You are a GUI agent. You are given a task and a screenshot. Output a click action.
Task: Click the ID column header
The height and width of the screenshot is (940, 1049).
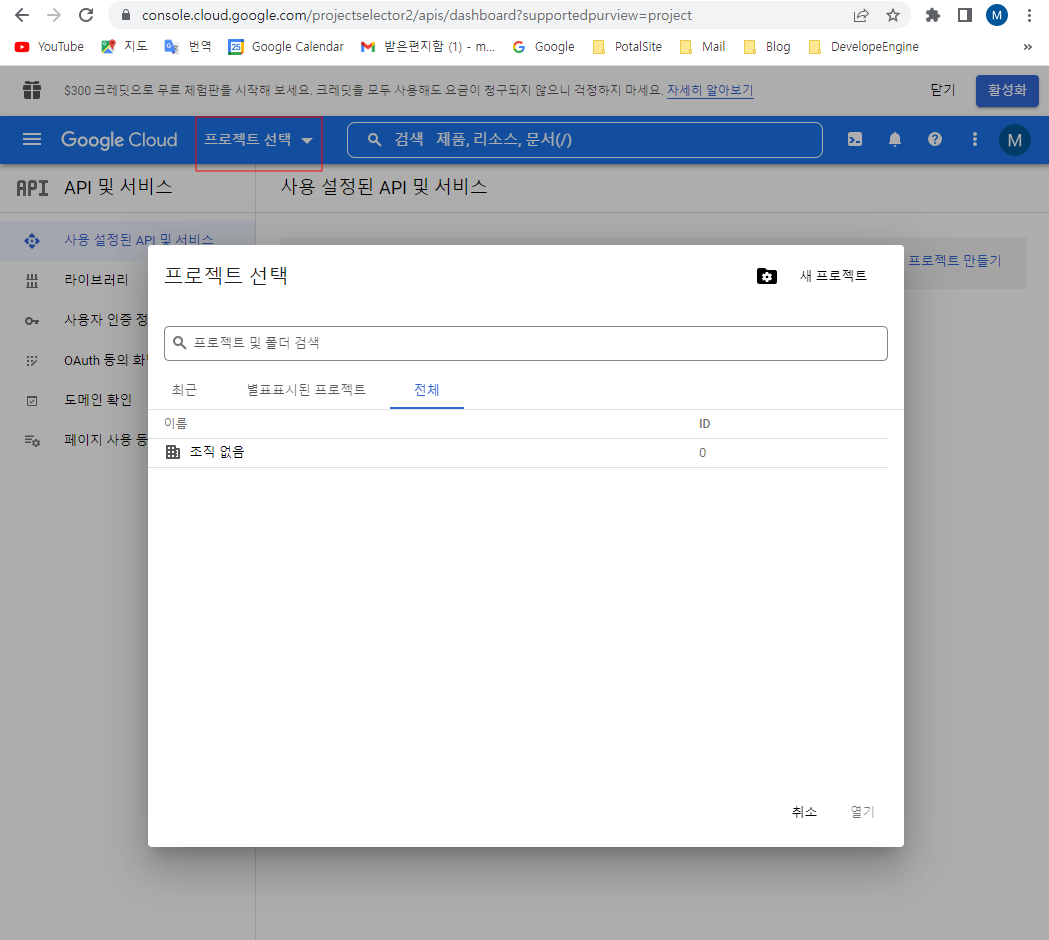tap(704, 424)
